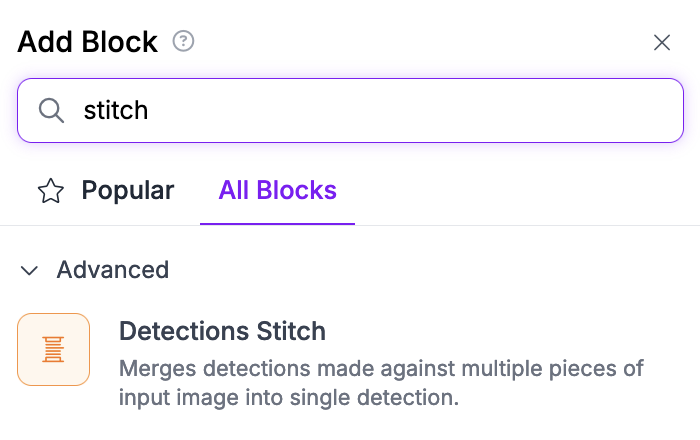Open help for Add Block
This screenshot has width=700, height=440.
tap(183, 42)
